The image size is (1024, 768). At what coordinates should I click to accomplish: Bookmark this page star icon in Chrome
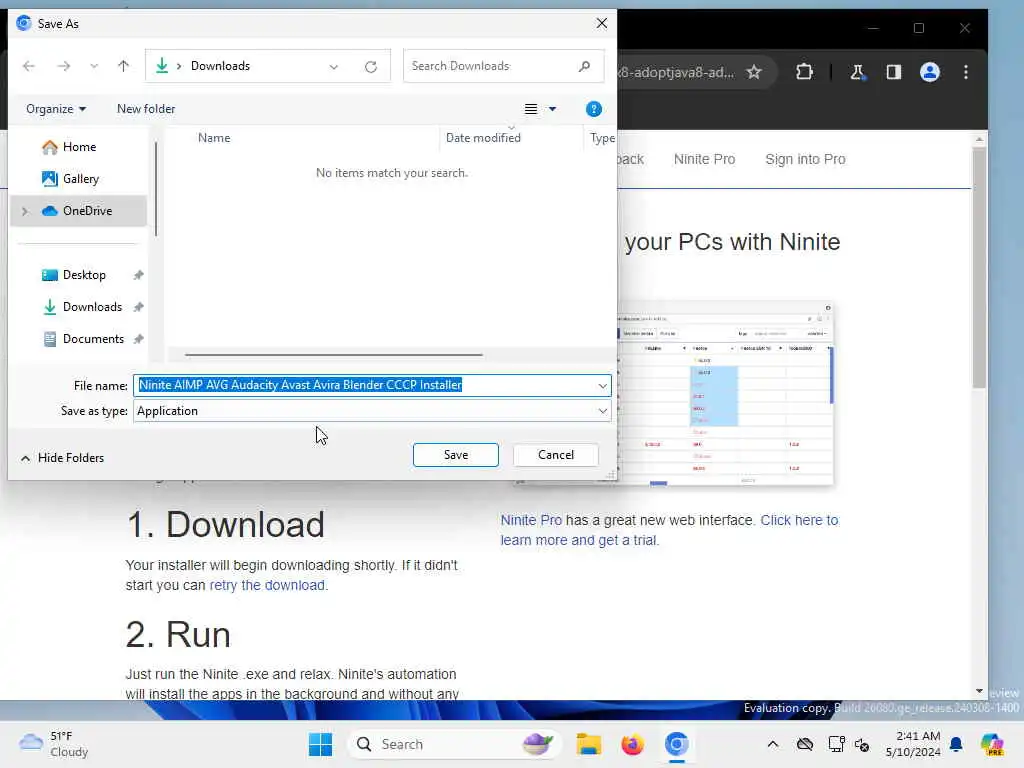click(x=754, y=72)
